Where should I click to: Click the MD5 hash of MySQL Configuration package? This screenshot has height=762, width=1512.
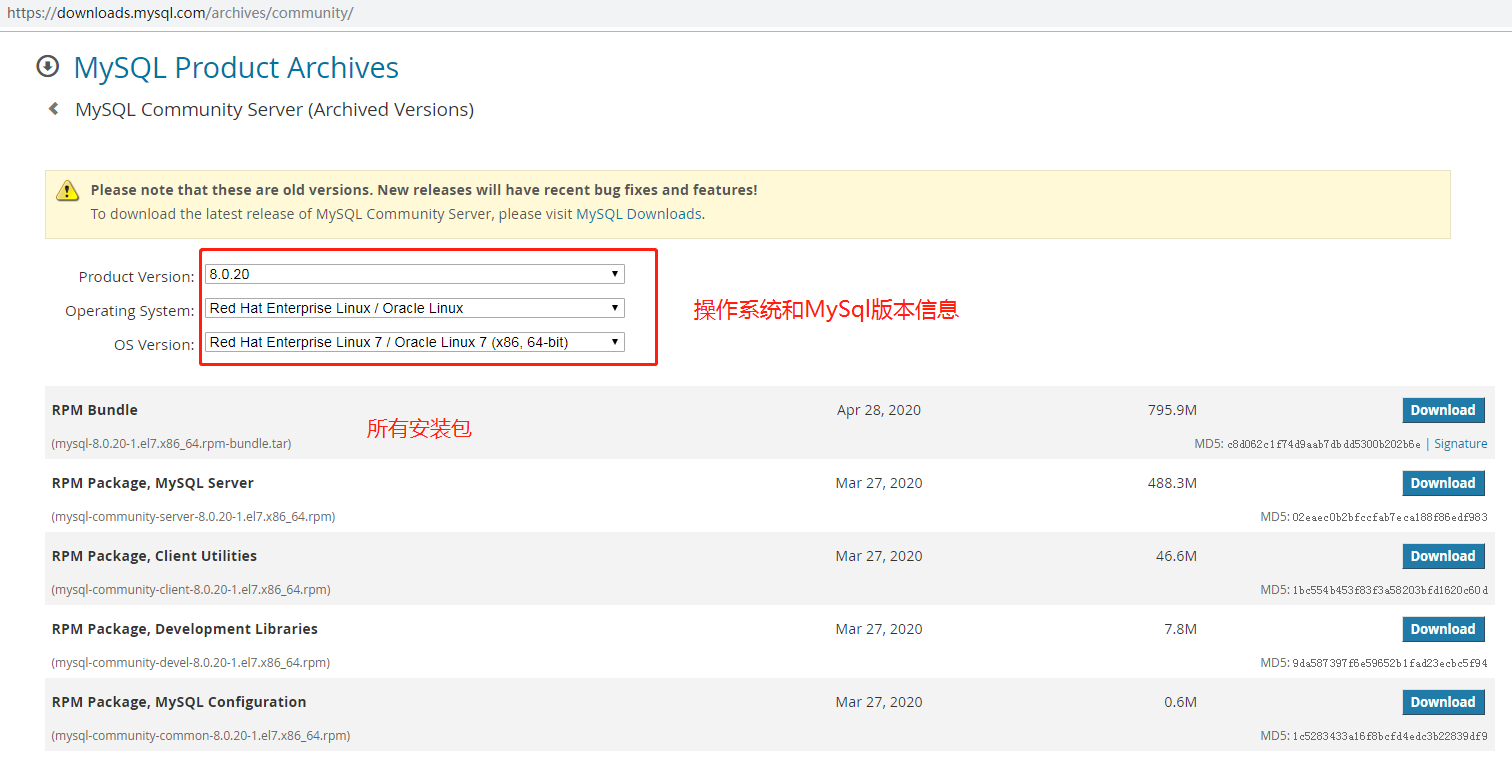coord(1390,737)
